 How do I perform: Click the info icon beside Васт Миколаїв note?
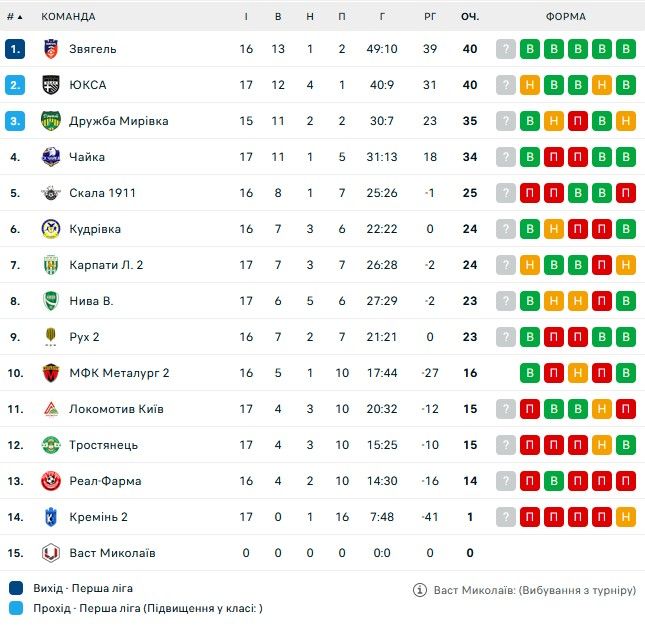pos(420,590)
